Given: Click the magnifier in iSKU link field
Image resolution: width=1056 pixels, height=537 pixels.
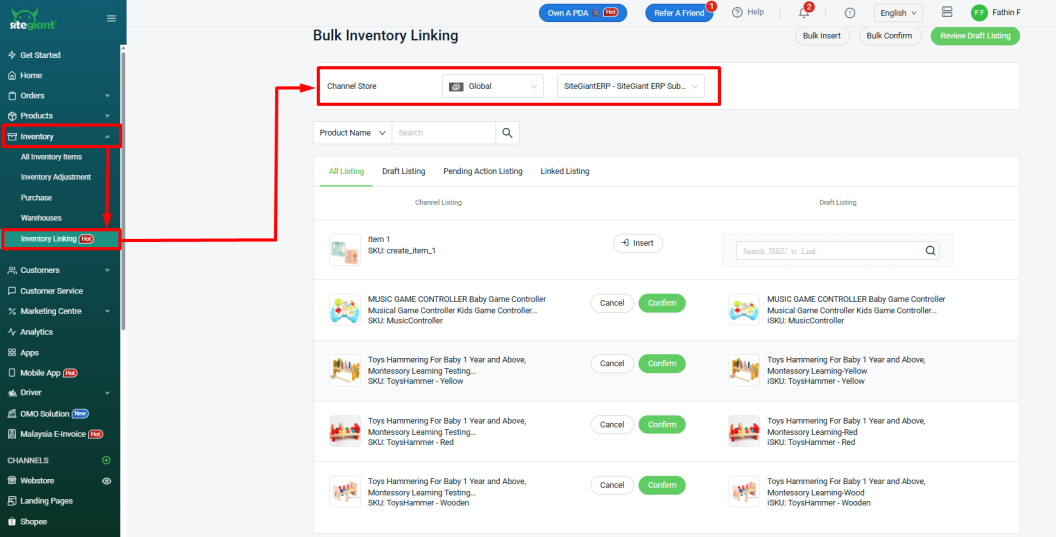Looking at the screenshot, I should click(x=930, y=251).
